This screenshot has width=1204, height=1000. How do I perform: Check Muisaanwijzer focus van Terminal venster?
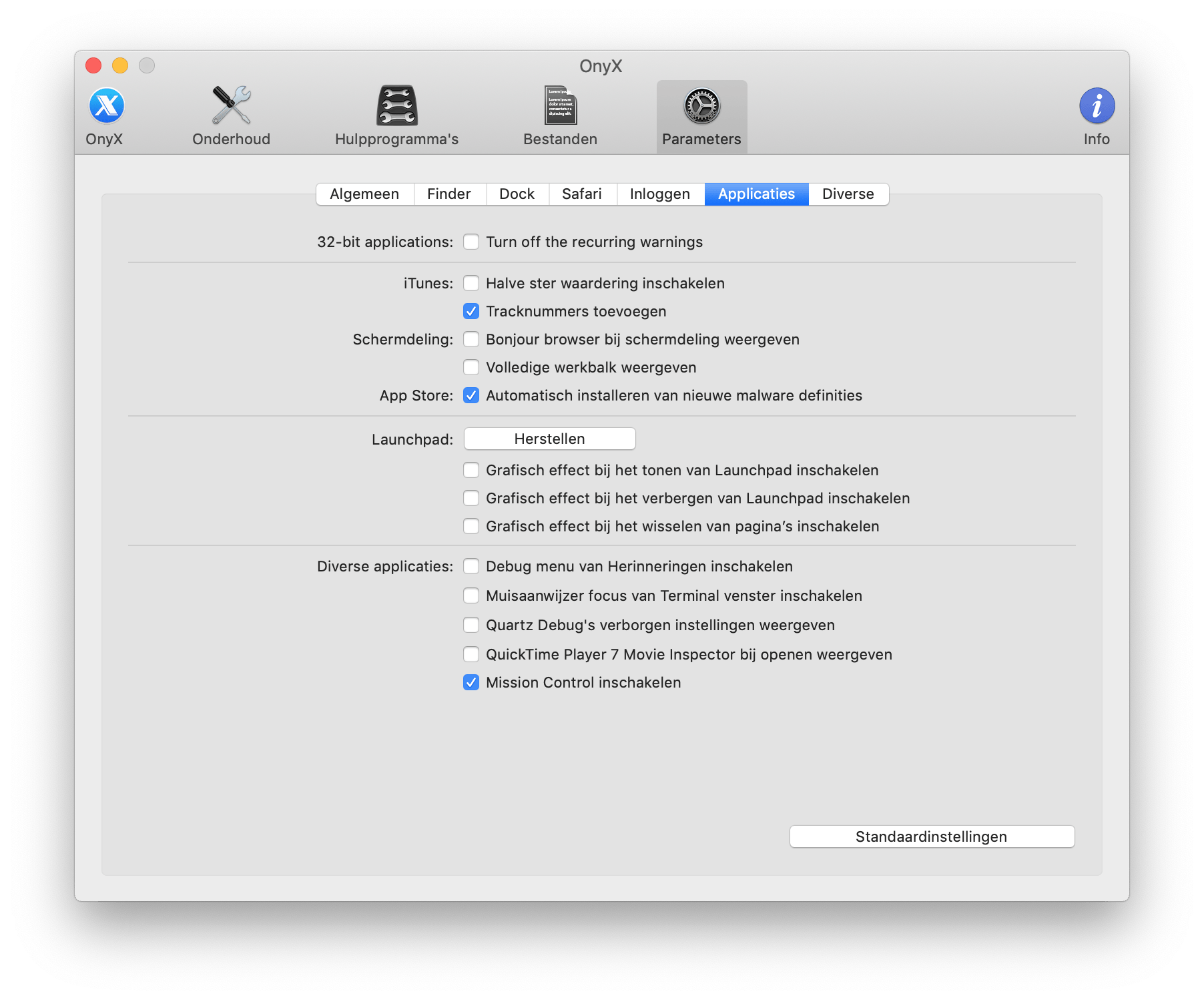tap(471, 595)
